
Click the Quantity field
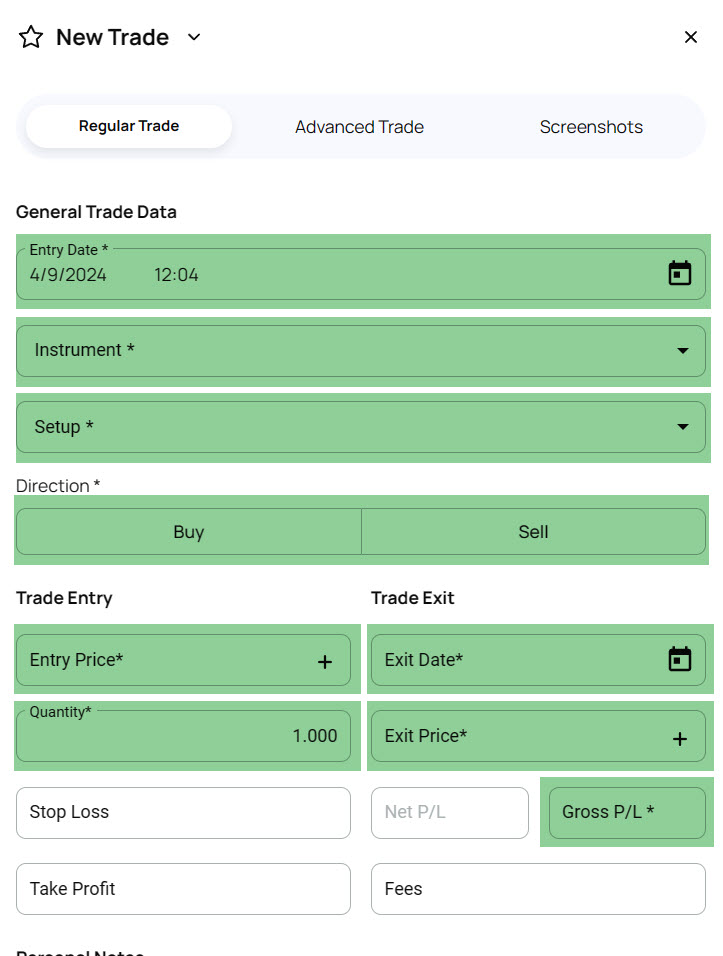tap(183, 736)
